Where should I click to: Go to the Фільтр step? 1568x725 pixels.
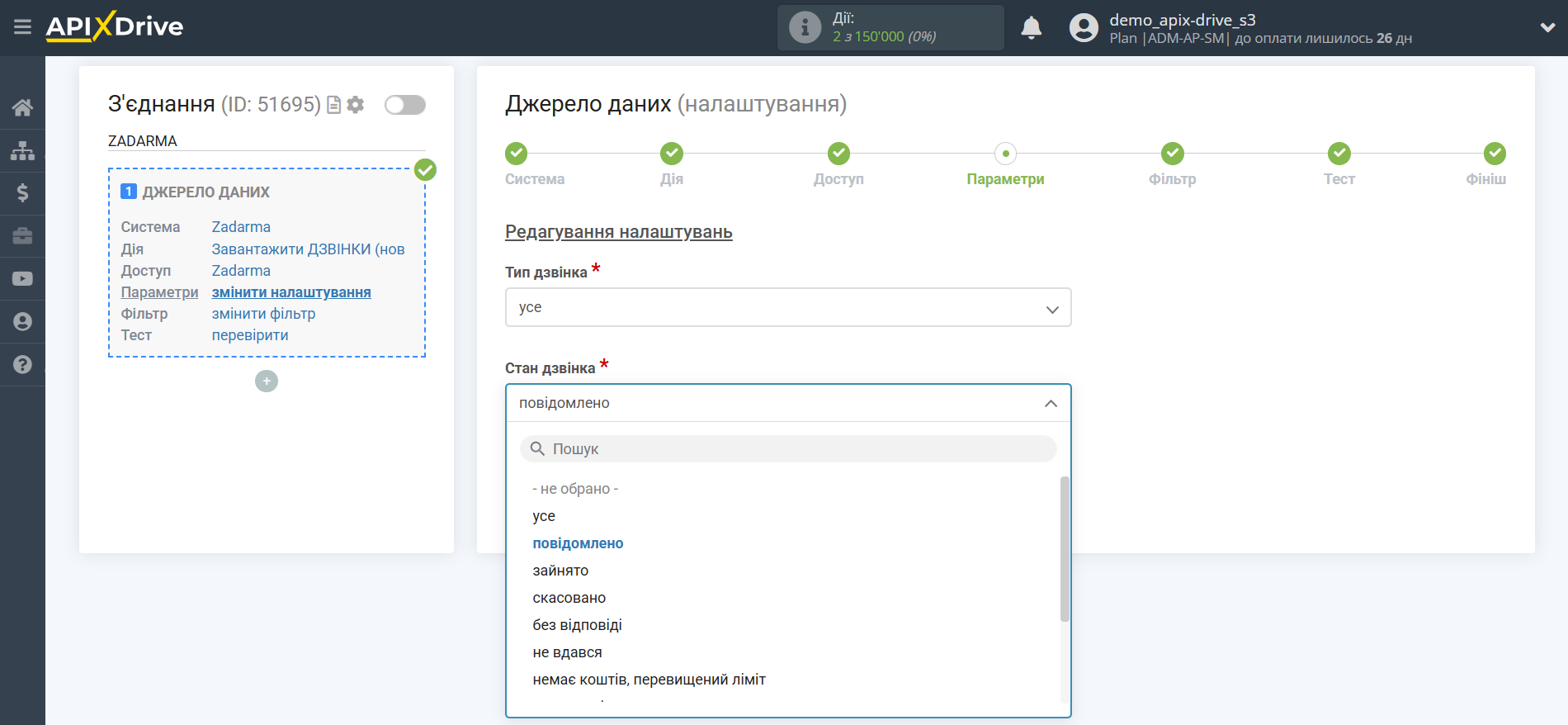point(1172,163)
